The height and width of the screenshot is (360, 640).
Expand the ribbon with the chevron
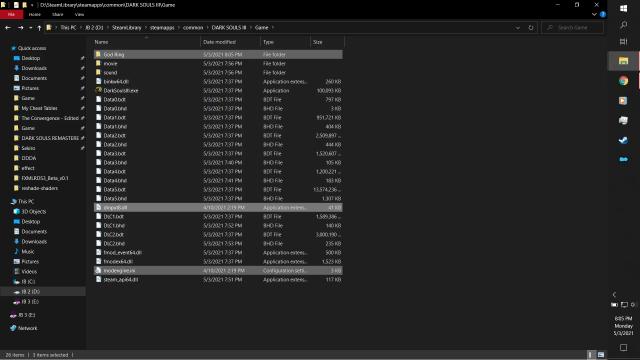pyautogui.click(x=594, y=14)
